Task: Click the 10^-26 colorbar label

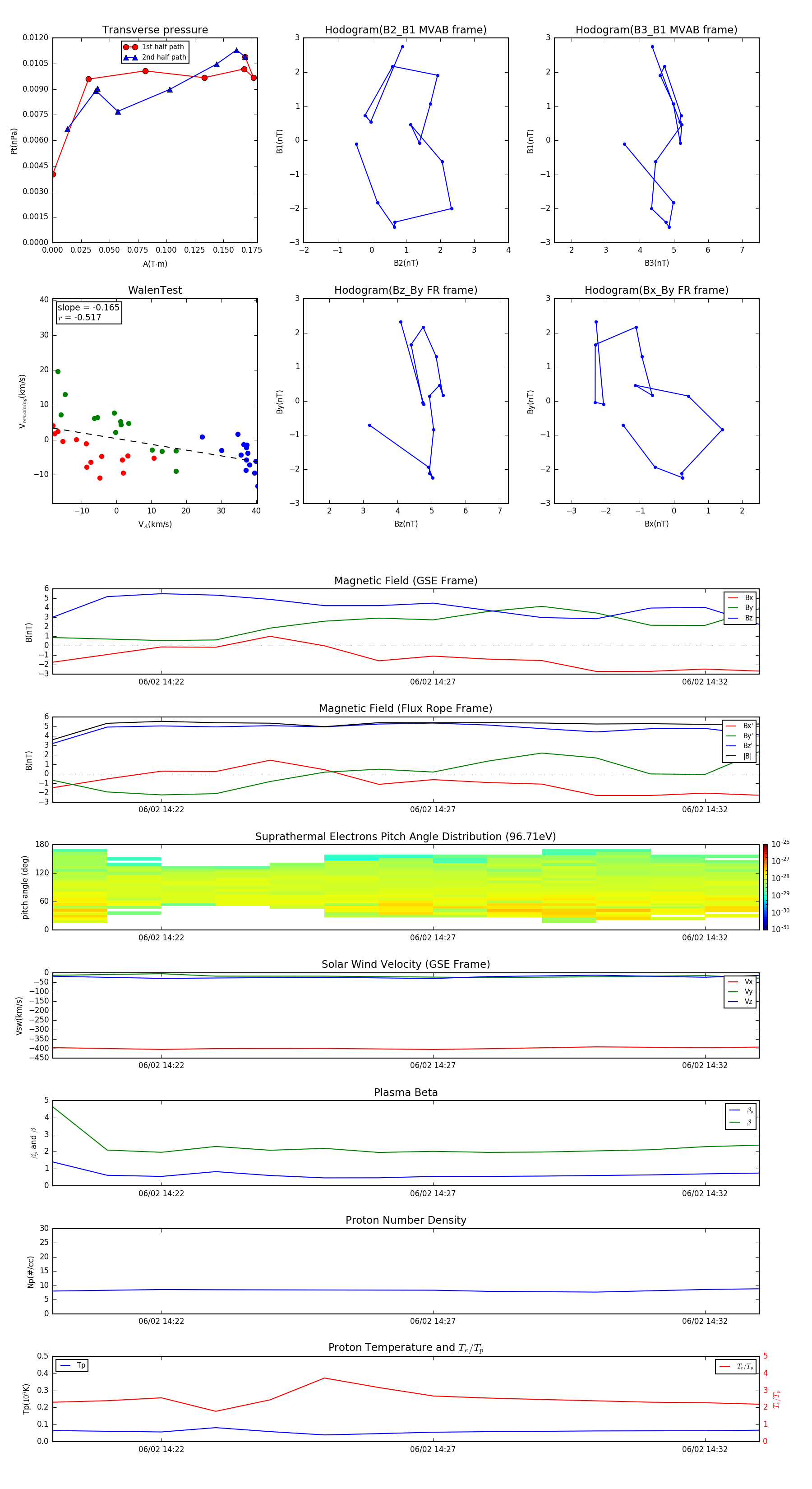Action: tap(780, 844)
